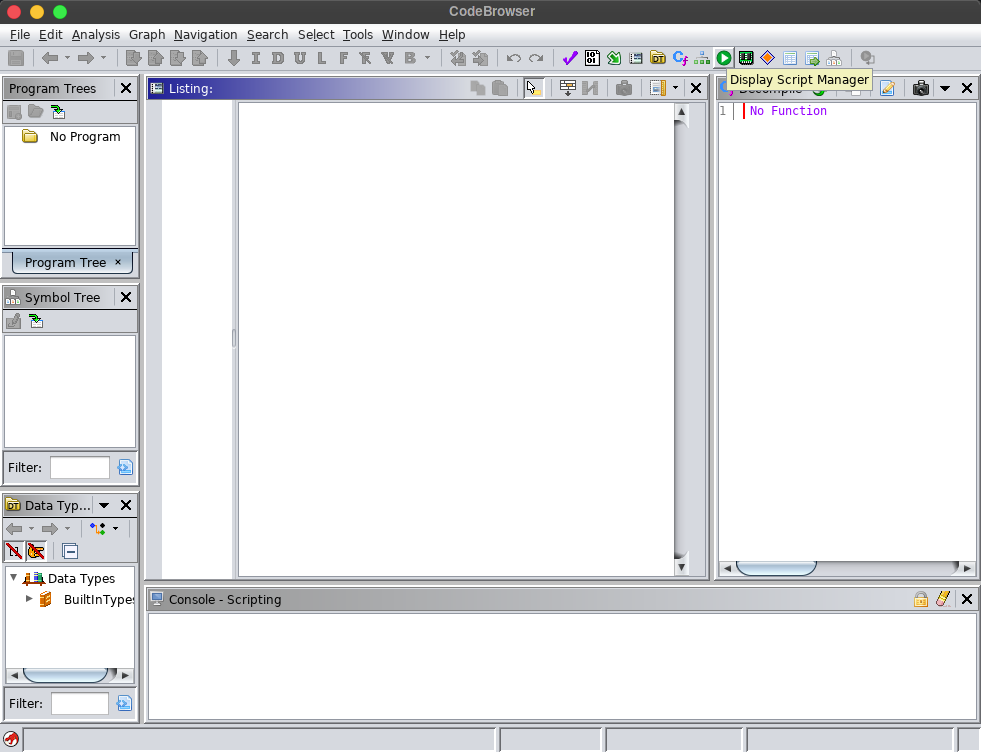Go forward to the next location with the right arrow
981x752 pixels.
coord(86,58)
